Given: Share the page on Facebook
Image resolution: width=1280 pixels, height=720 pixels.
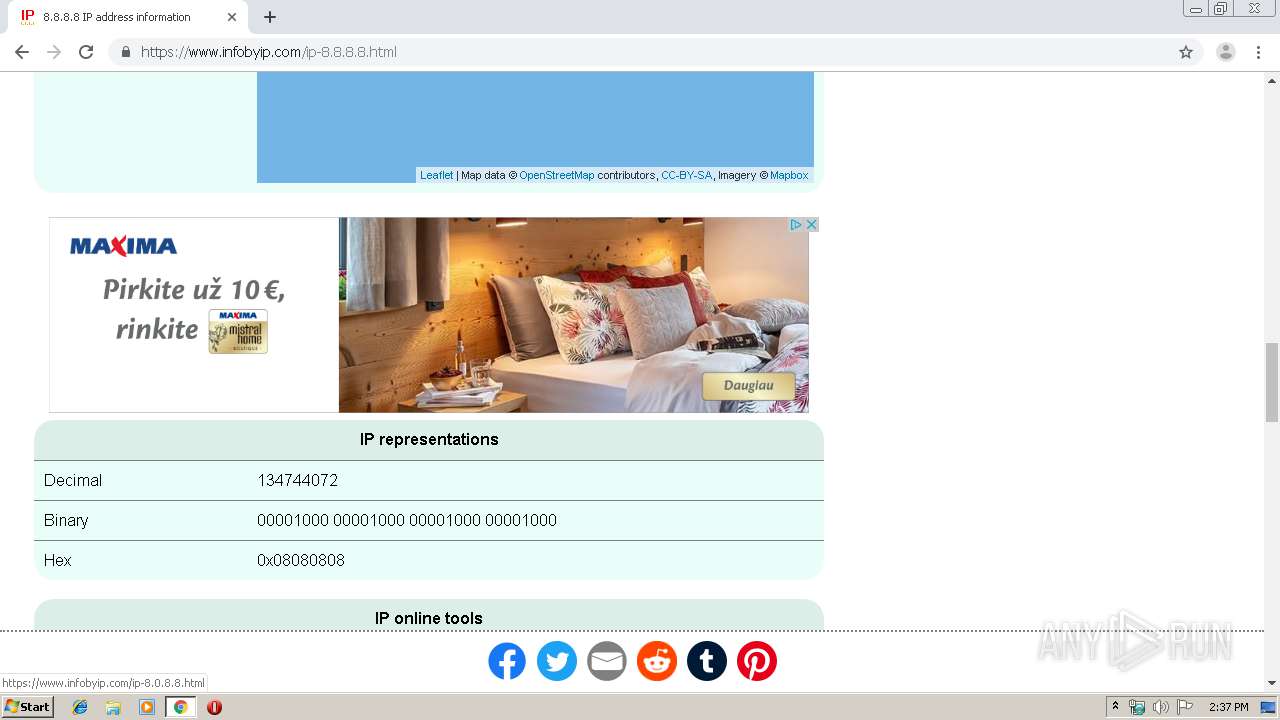Looking at the screenshot, I should (507, 661).
